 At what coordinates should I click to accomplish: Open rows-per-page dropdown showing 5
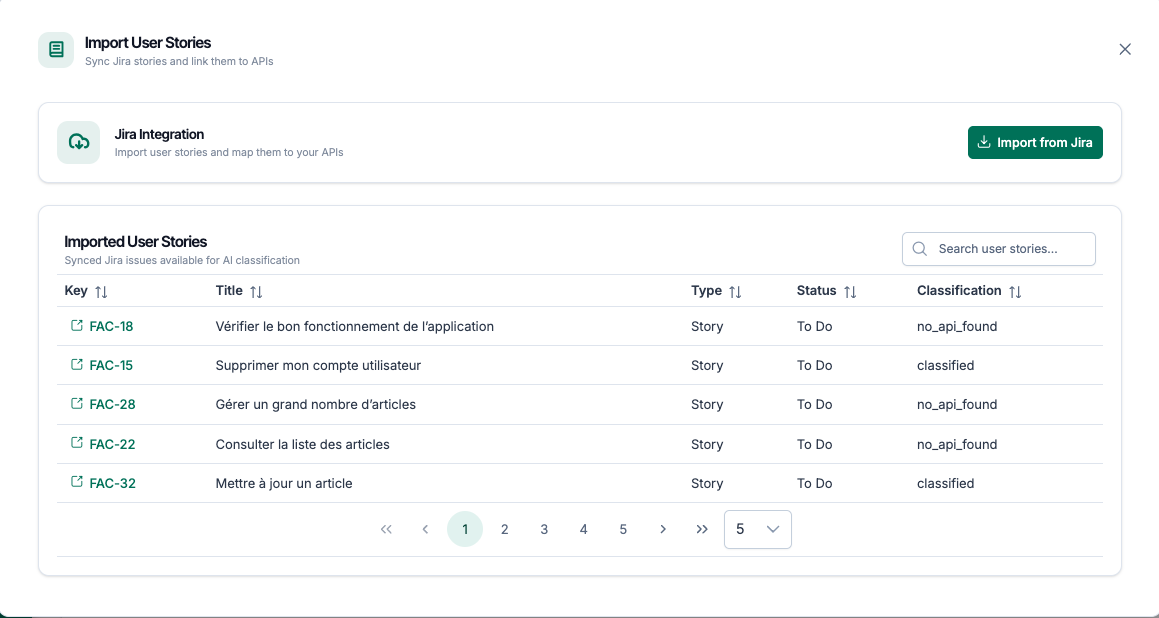click(x=757, y=530)
